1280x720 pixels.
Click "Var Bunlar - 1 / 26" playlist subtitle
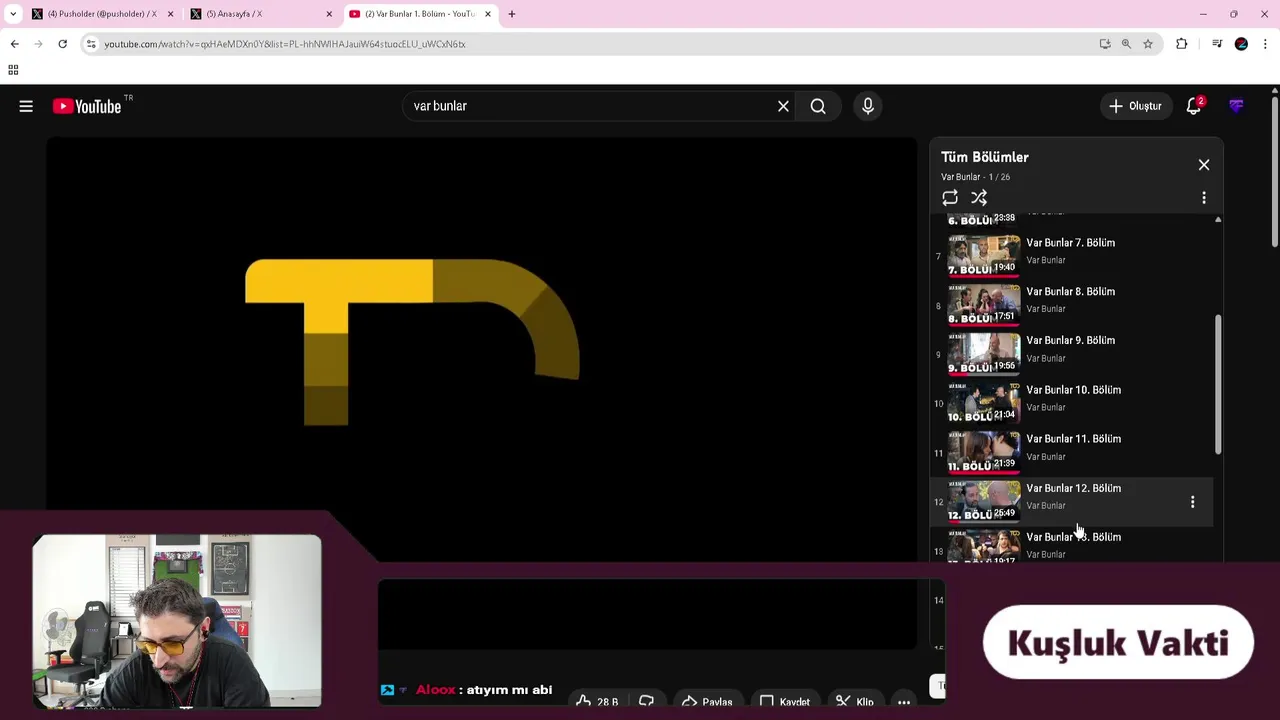click(x=975, y=177)
